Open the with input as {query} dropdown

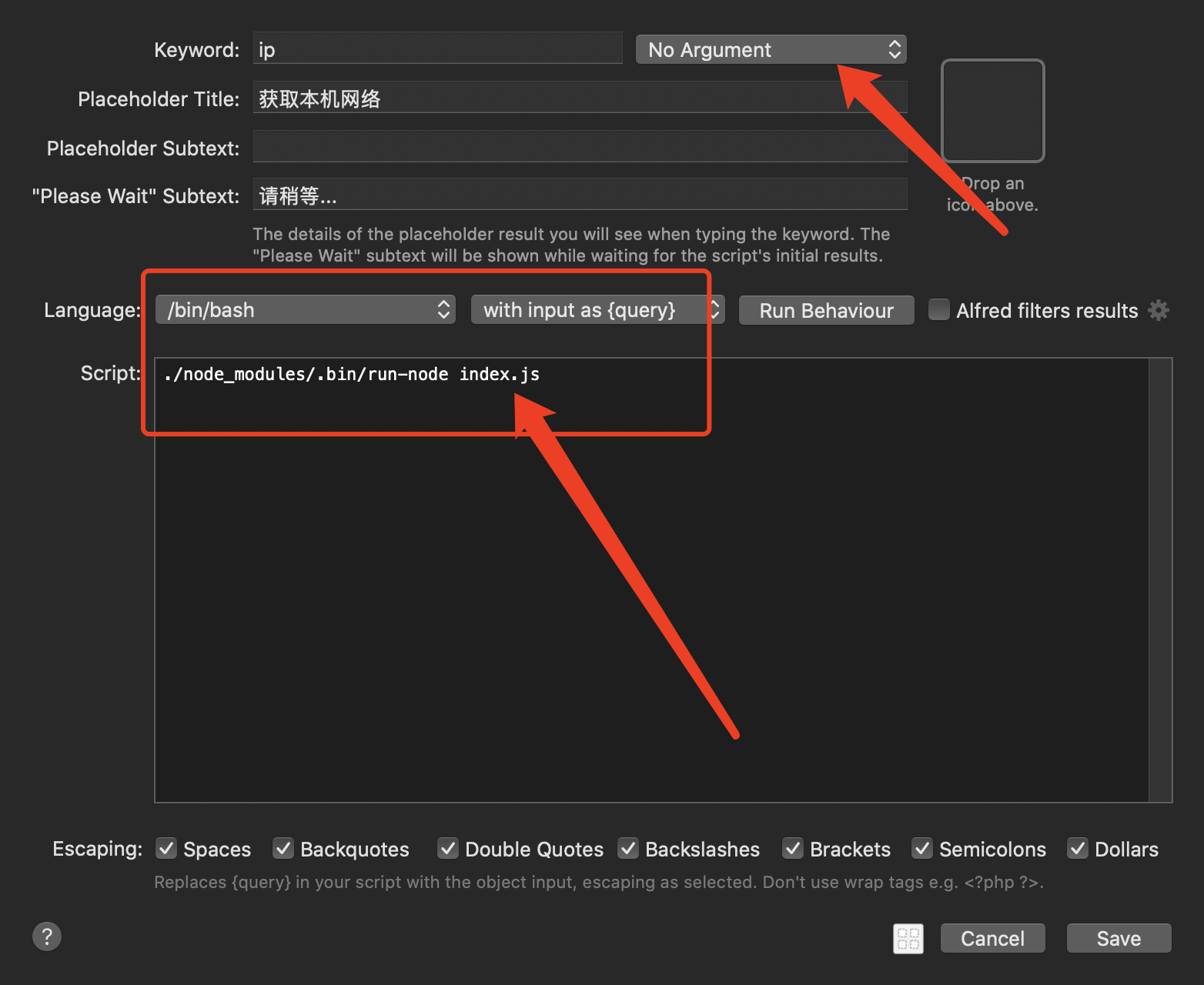click(x=597, y=309)
